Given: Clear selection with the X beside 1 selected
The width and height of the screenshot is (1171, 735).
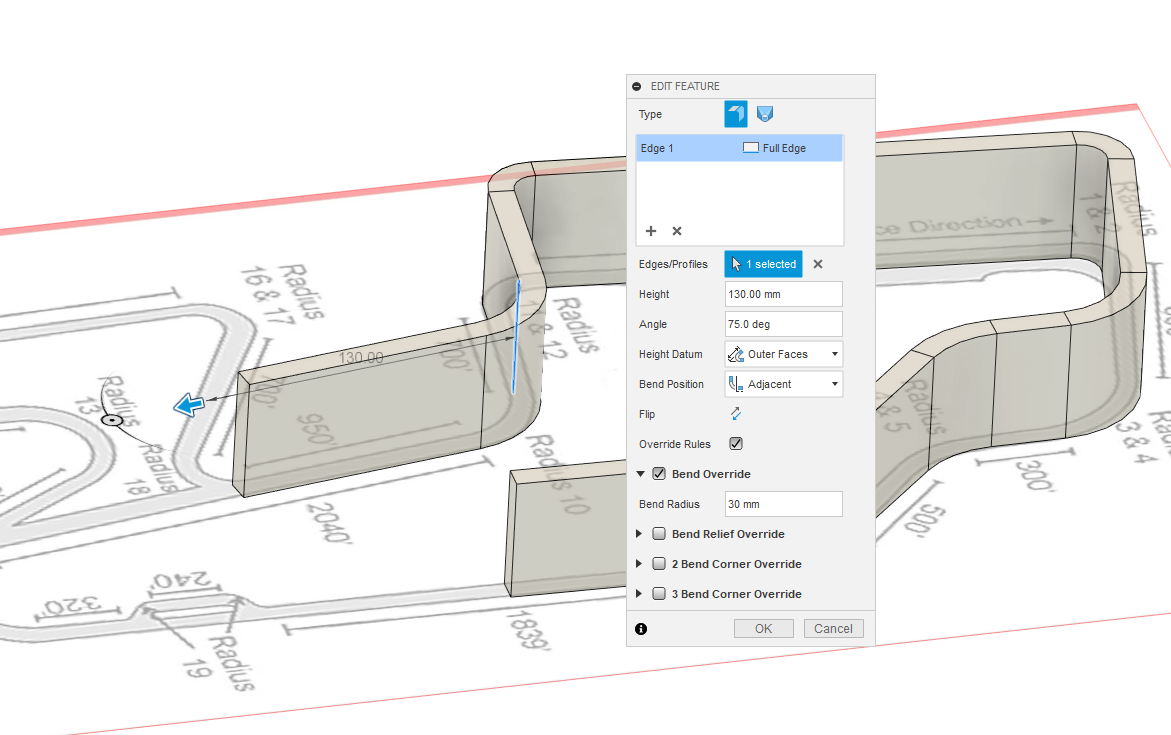Looking at the screenshot, I should click(817, 264).
